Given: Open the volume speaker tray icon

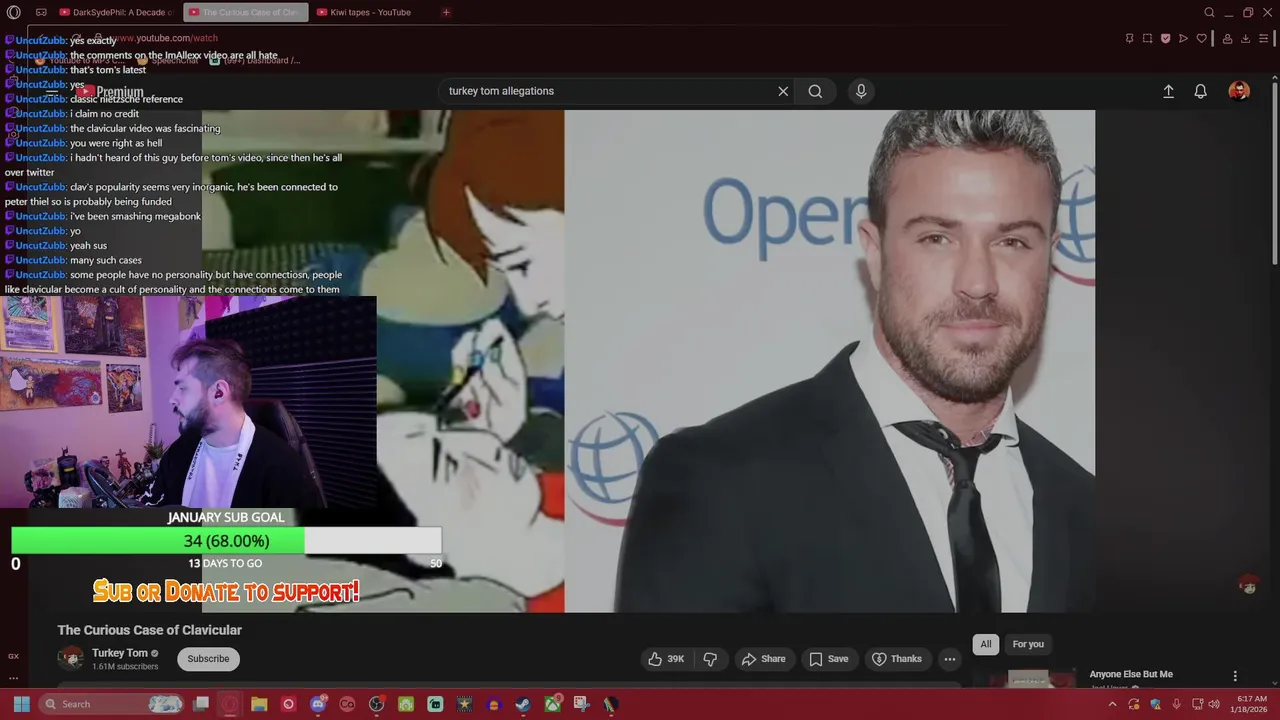Looking at the screenshot, I should [1214, 704].
